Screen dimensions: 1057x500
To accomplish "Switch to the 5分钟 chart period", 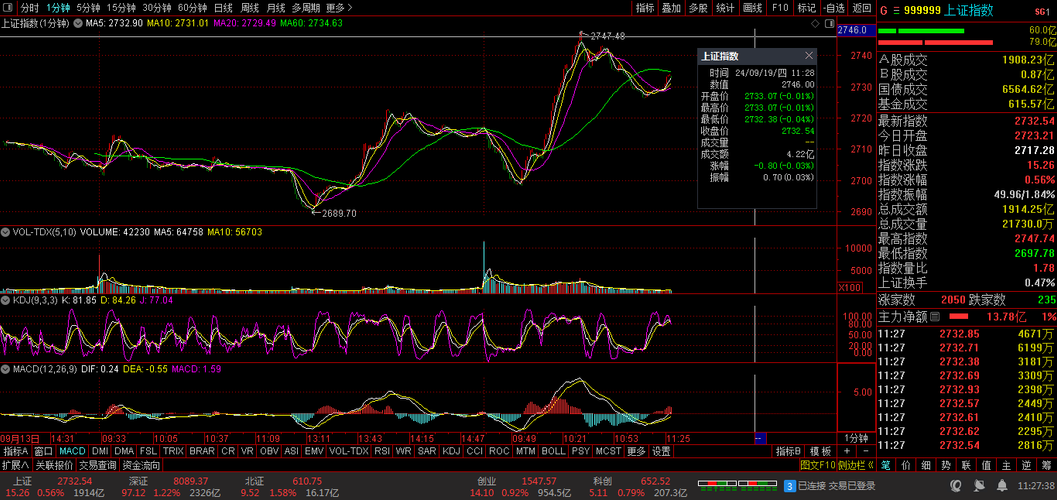I will 88,7.
